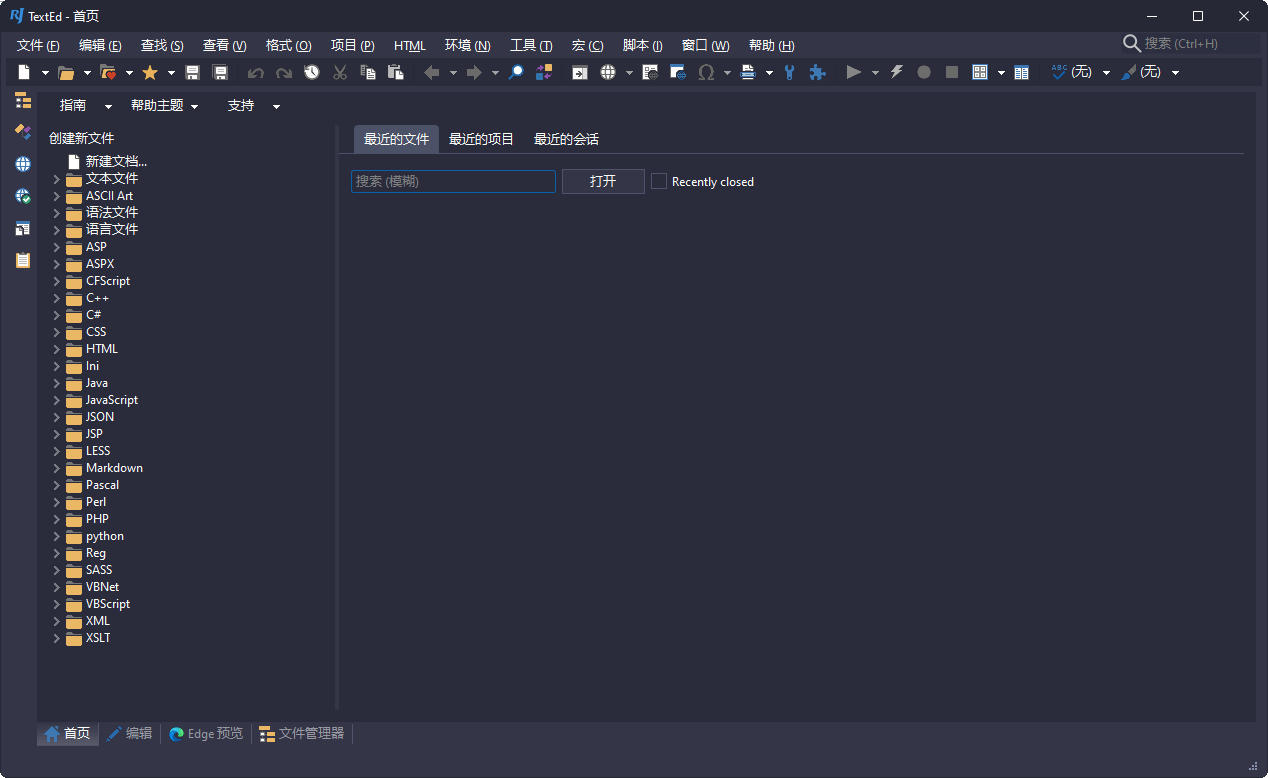Click the new file icon in toolbar
This screenshot has width=1268, height=778.
click(24, 72)
